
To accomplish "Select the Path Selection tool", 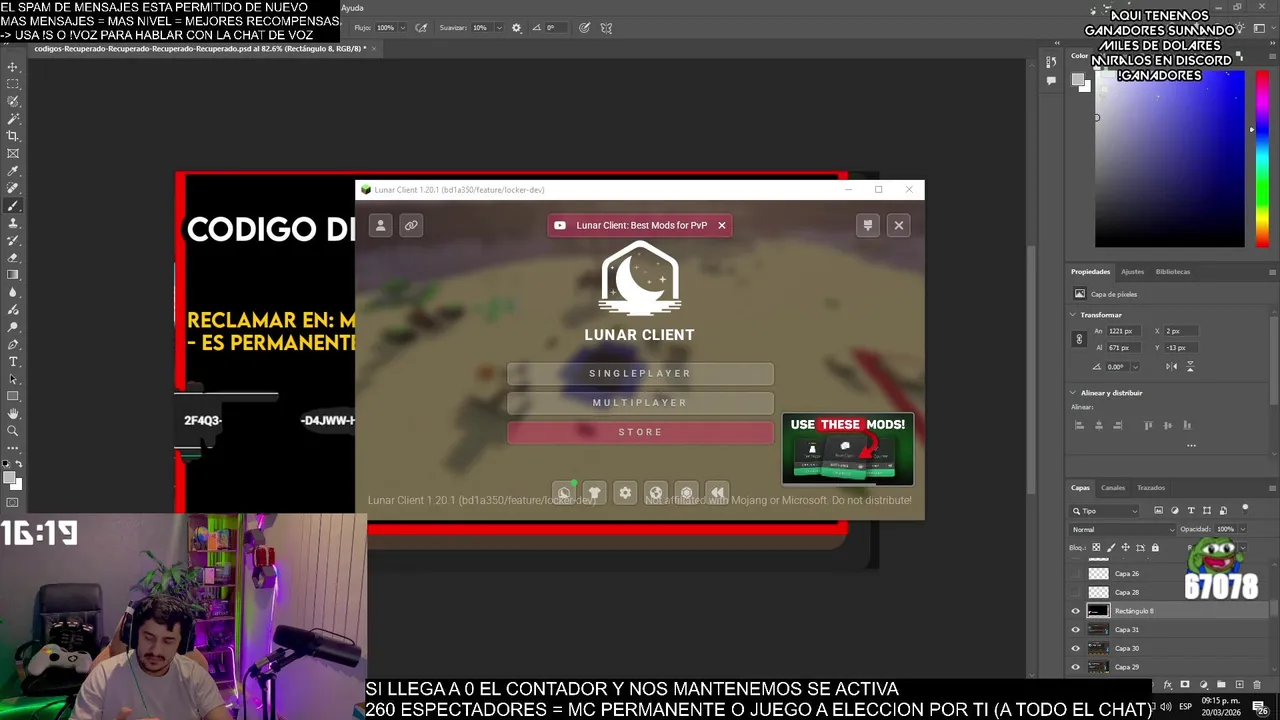I will [x=13, y=379].
